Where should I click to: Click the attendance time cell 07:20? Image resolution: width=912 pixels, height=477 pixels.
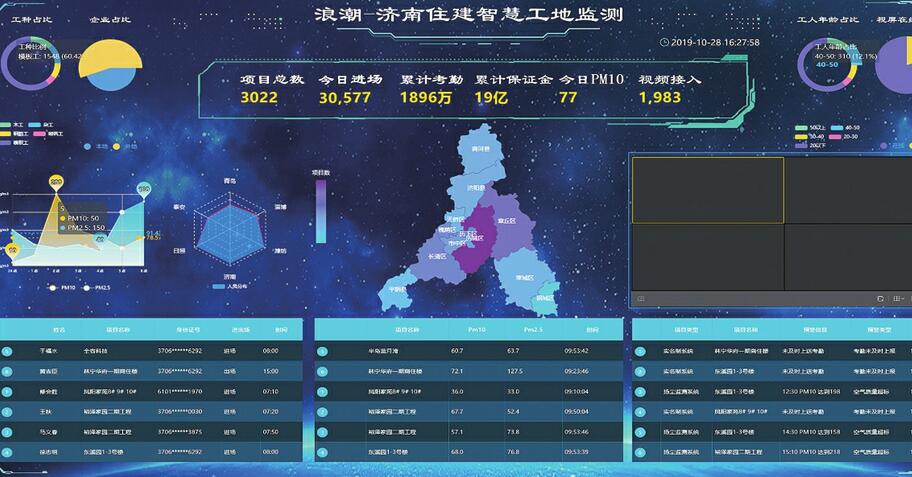pyautogui.click(x=270, y=412)
